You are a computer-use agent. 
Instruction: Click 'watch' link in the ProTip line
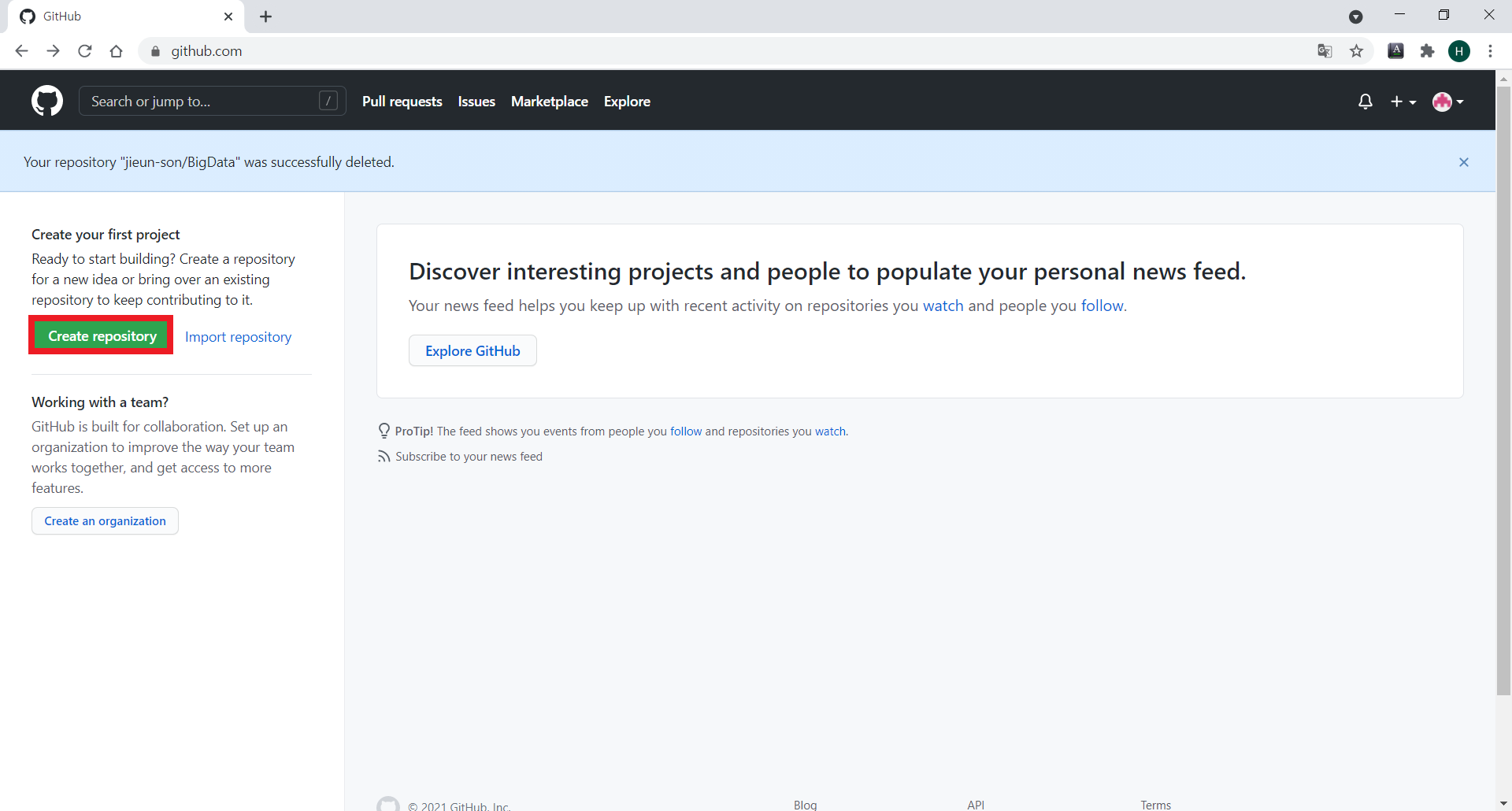point(830,431)
